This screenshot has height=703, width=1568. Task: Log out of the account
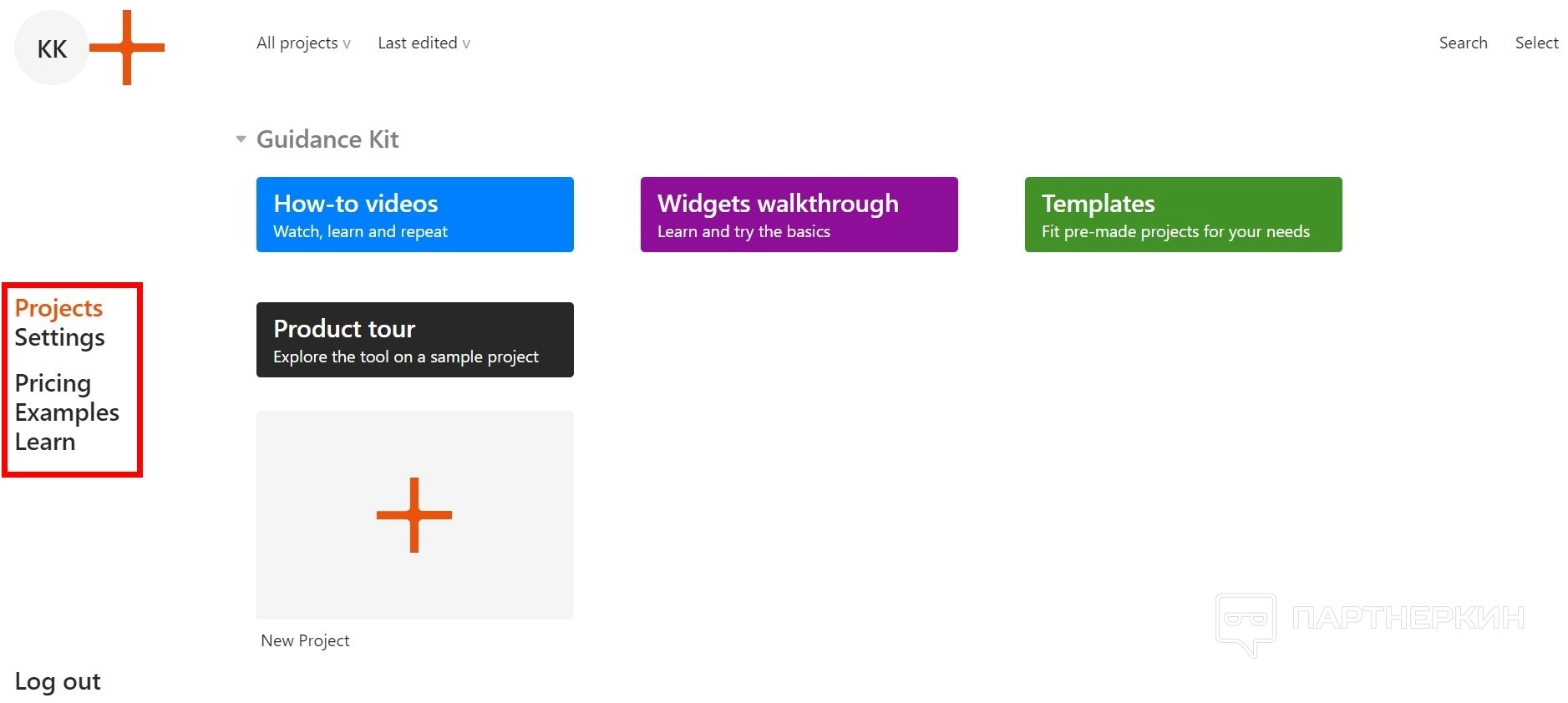(x=58, y=681)
